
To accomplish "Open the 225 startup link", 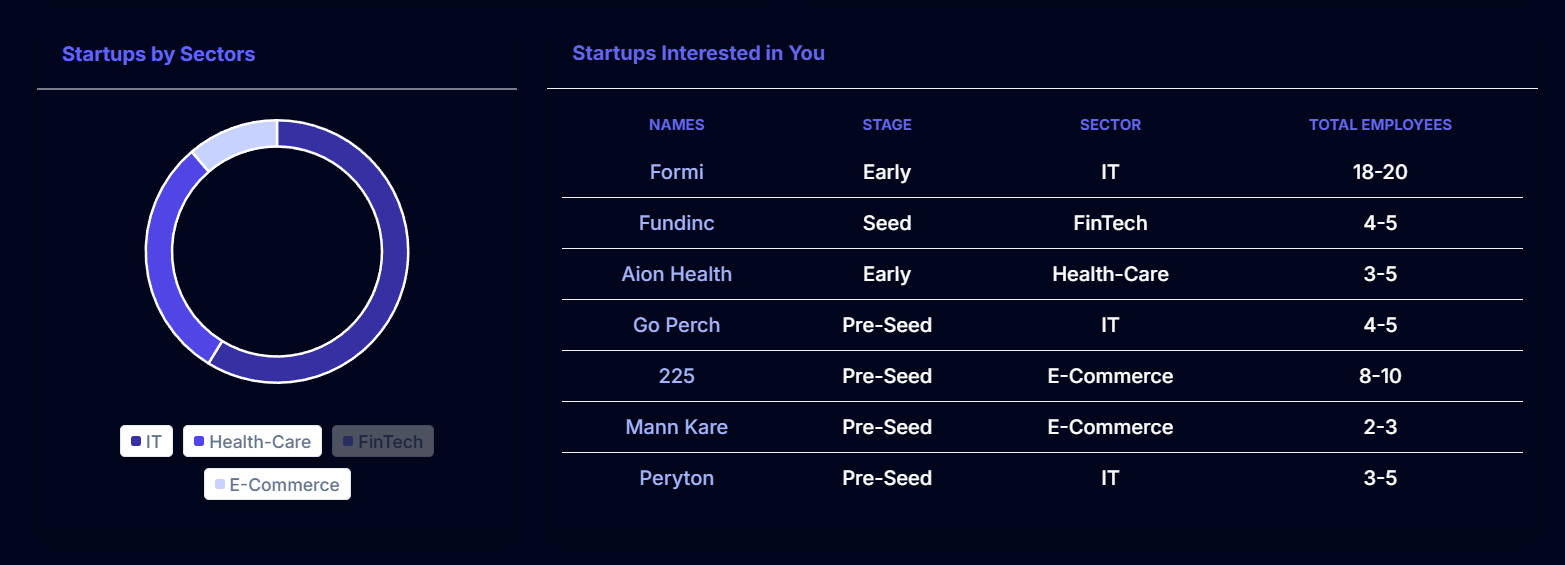I will tap(677, 376).
